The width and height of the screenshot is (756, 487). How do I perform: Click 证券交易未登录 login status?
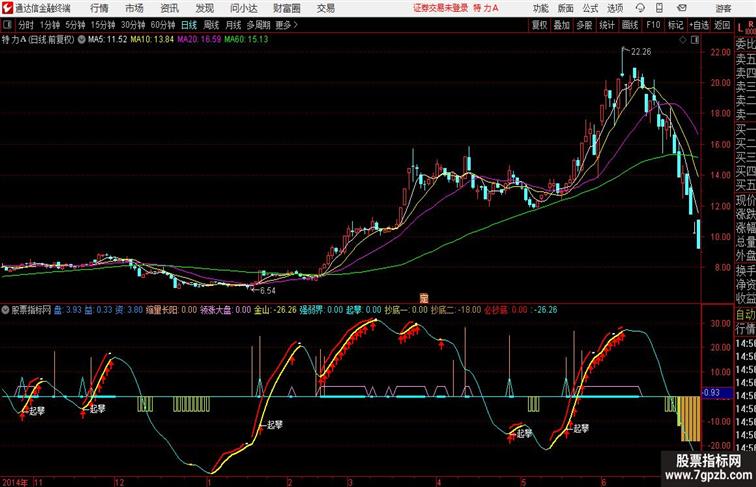tap(441, 8)
